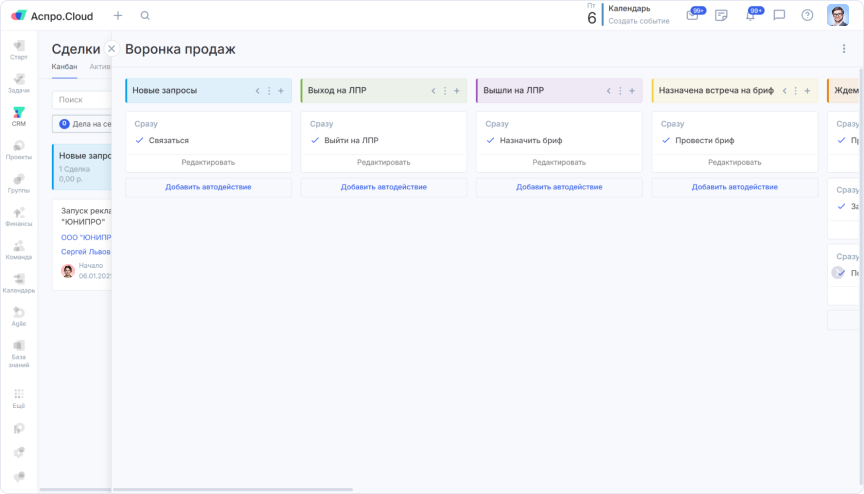The width and height of the screenshot is (864, 494).
Task: Open Задачи in the left sidebar
Action: [19, 83]
